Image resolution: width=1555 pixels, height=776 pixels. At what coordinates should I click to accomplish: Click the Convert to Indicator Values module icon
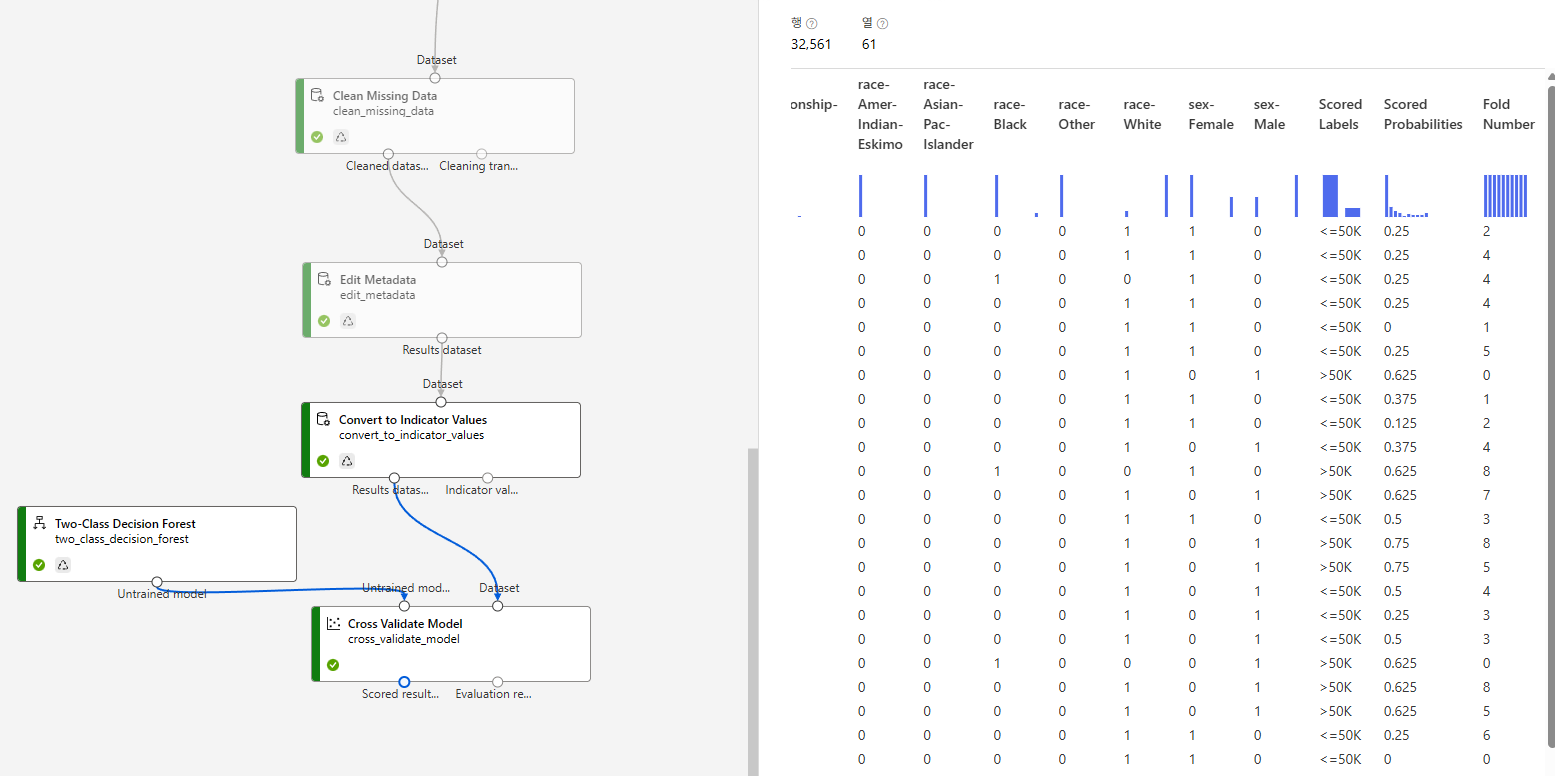point(323,420)
